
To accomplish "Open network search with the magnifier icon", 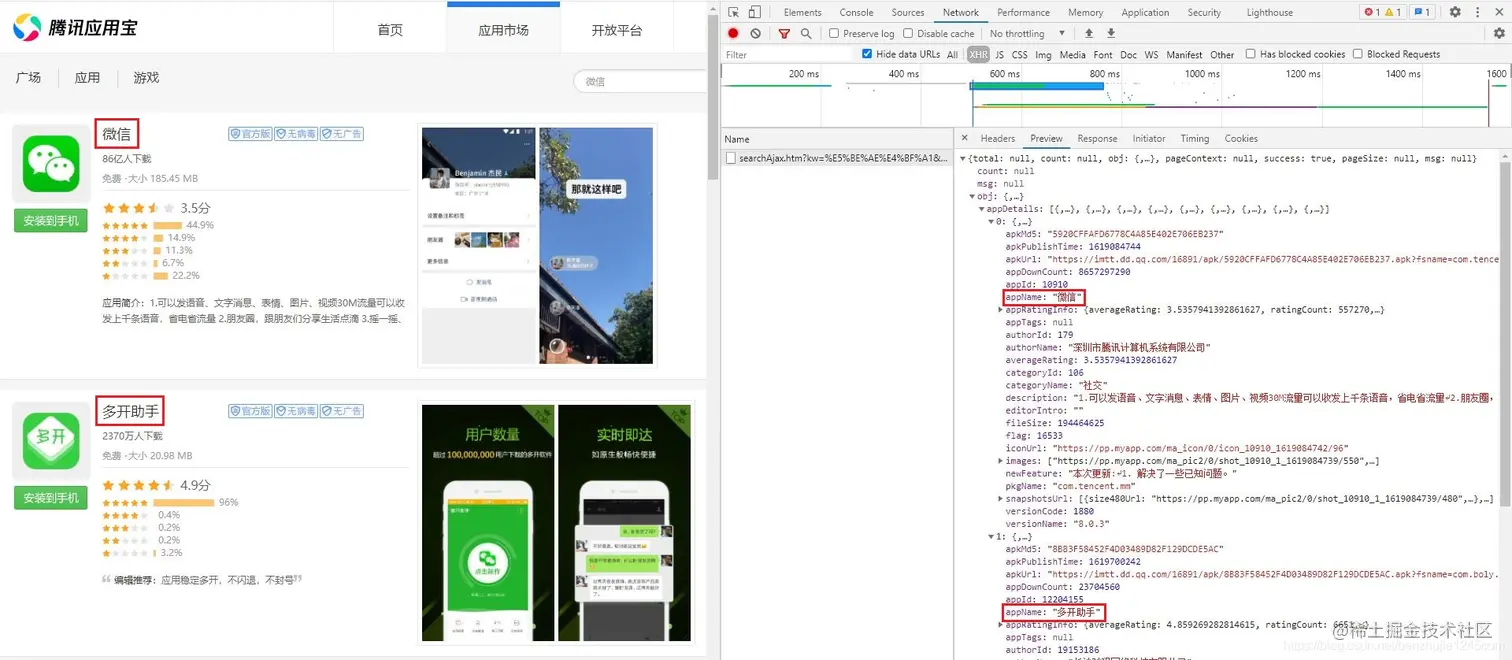I will click(x=806, y=33).
